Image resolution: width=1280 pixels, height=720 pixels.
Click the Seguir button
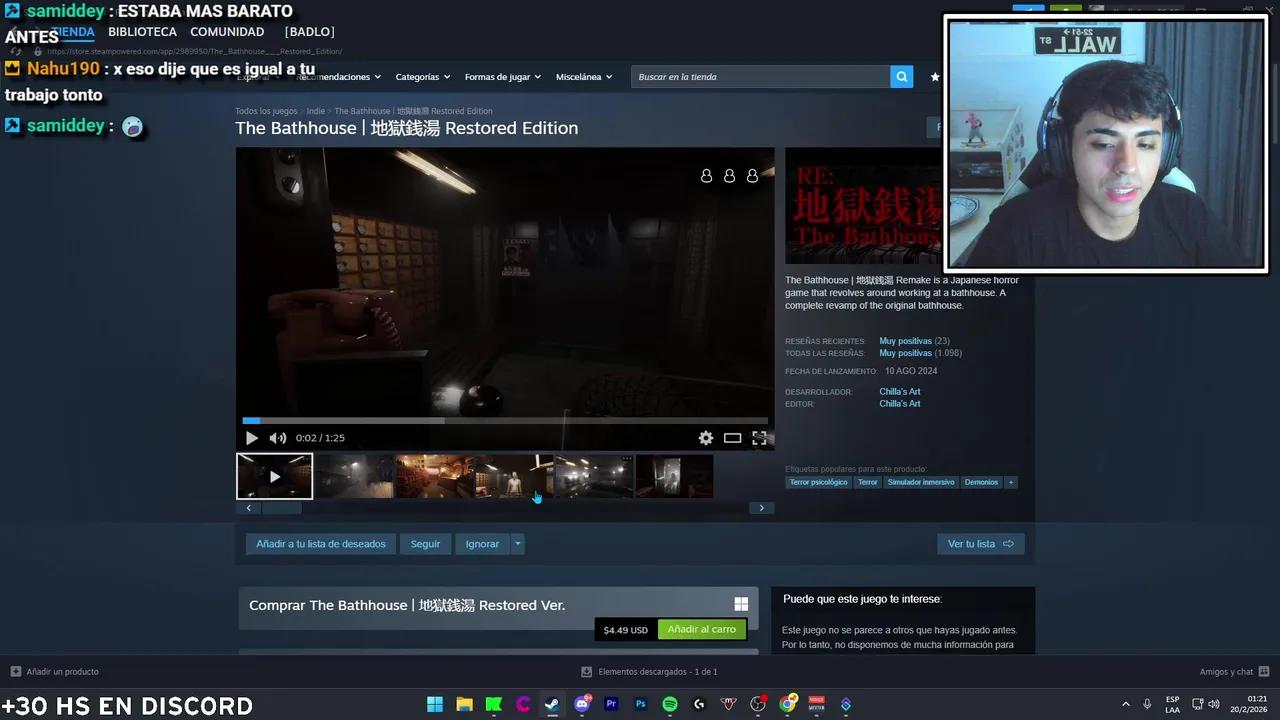pos(425,544)
